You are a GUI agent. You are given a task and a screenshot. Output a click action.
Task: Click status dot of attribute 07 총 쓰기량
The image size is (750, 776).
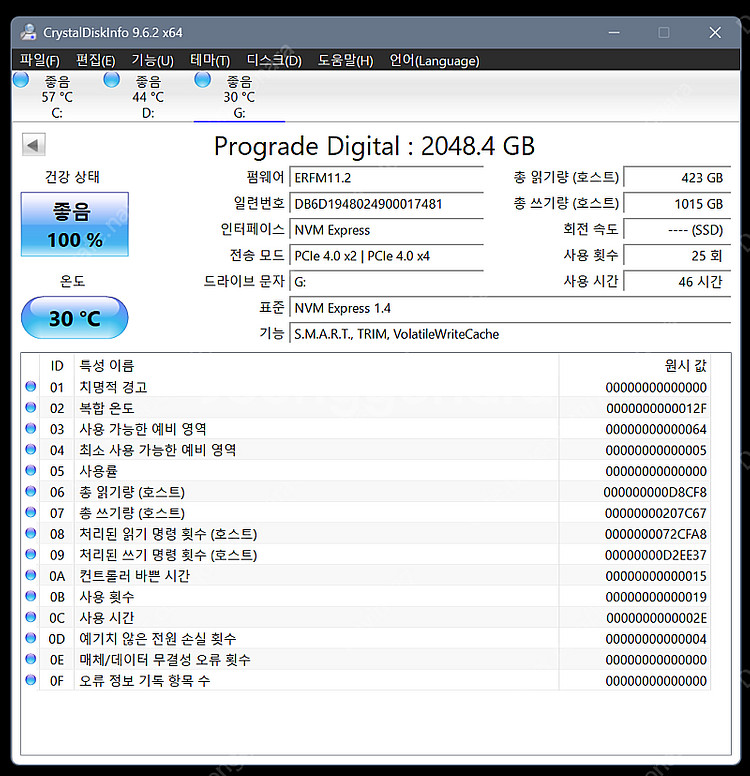(x=31, y=512)
